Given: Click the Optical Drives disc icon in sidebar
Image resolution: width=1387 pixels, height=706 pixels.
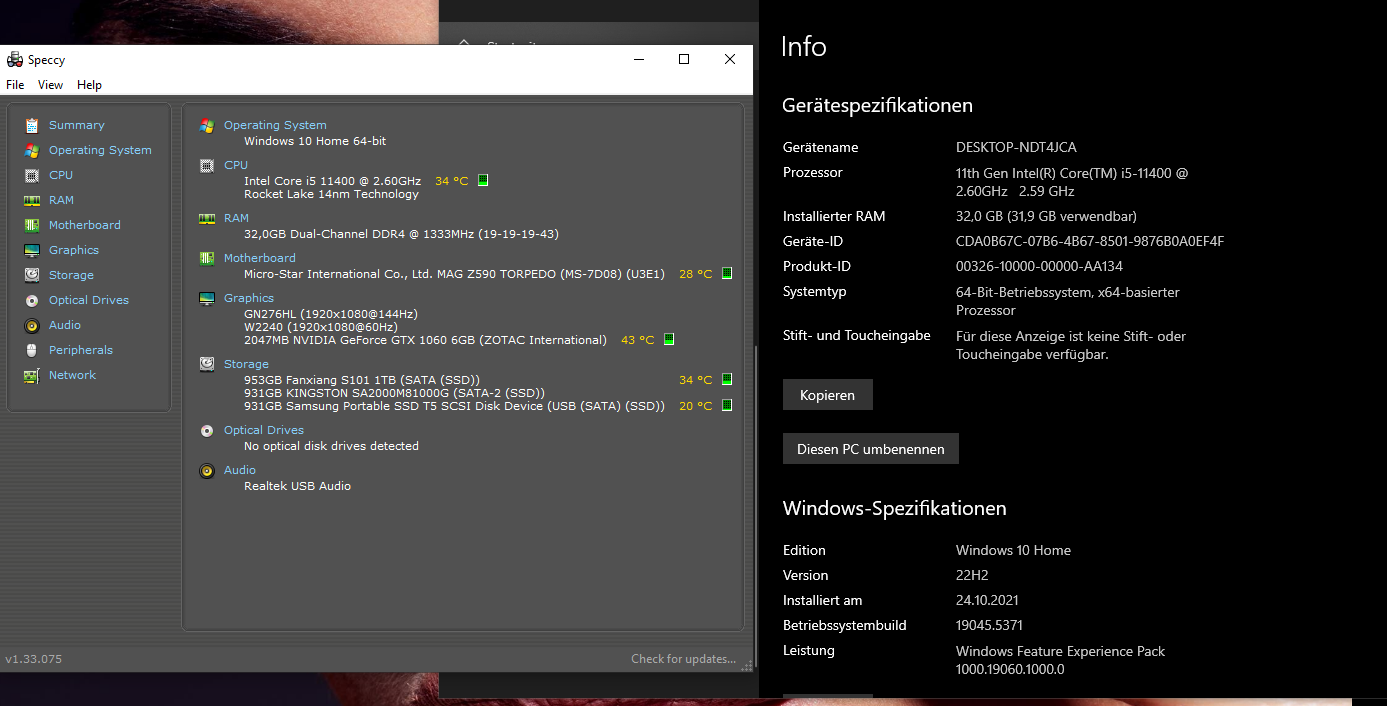Looking at the screenshot, I should (x=32, y=300).
